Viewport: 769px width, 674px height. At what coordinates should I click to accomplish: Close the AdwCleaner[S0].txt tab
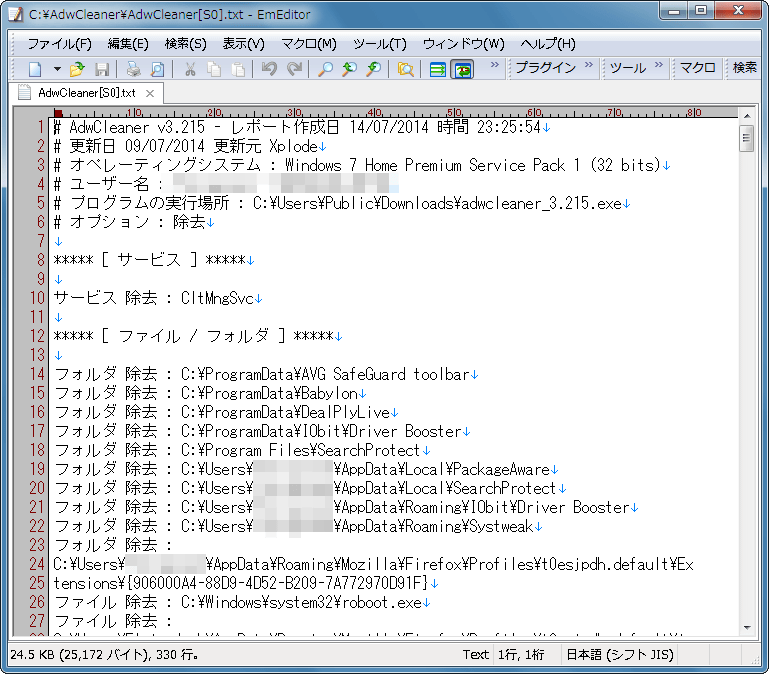click(150, 93)
